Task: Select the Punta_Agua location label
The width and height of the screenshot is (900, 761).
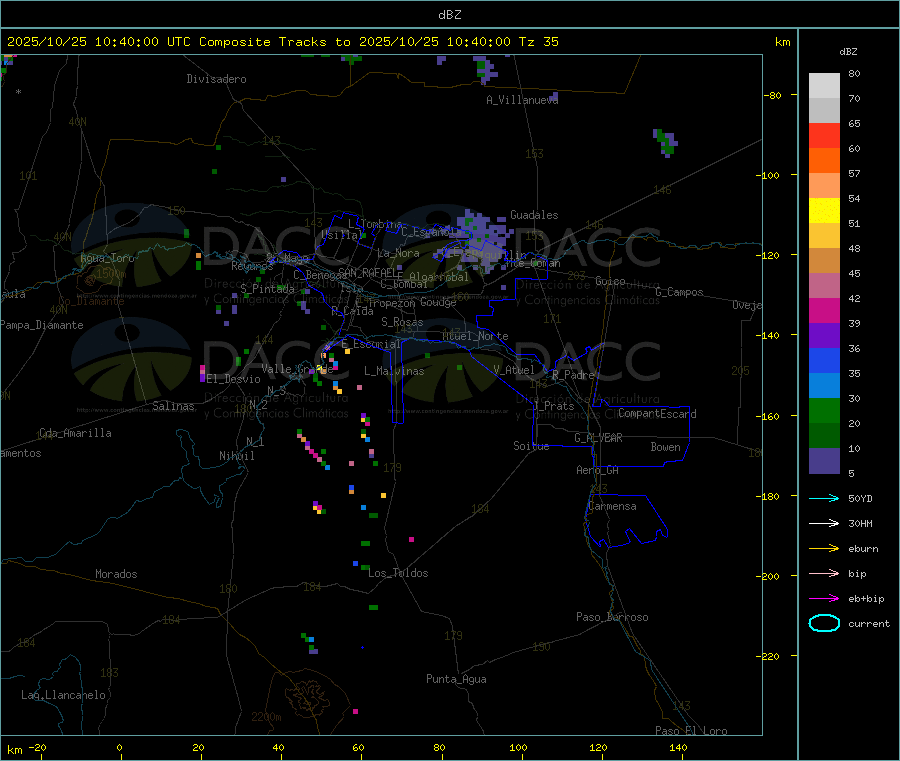Action: (456, 679)
